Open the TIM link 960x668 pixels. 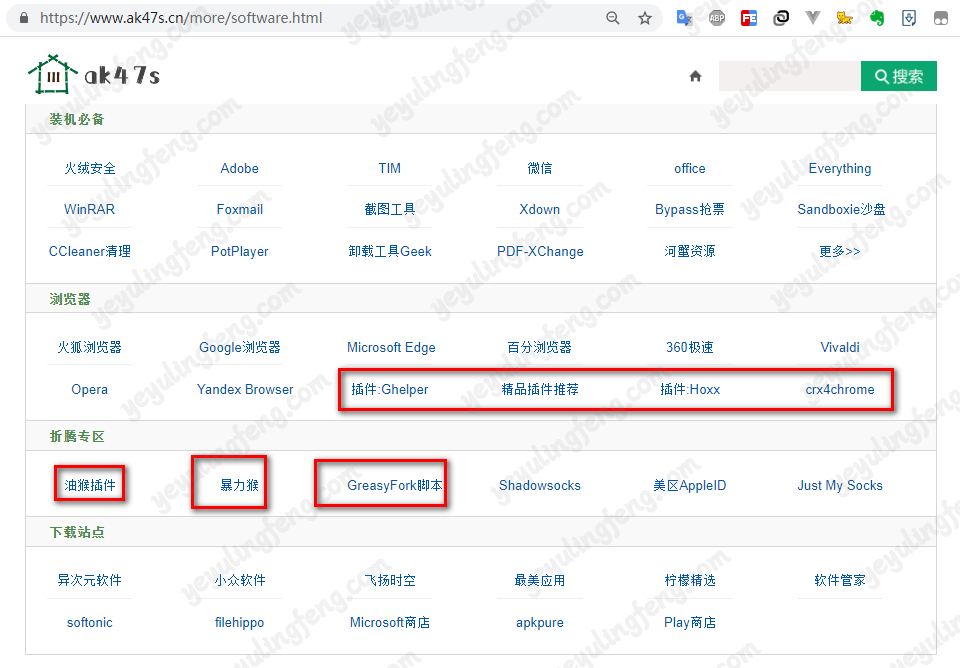click(389, 168)
